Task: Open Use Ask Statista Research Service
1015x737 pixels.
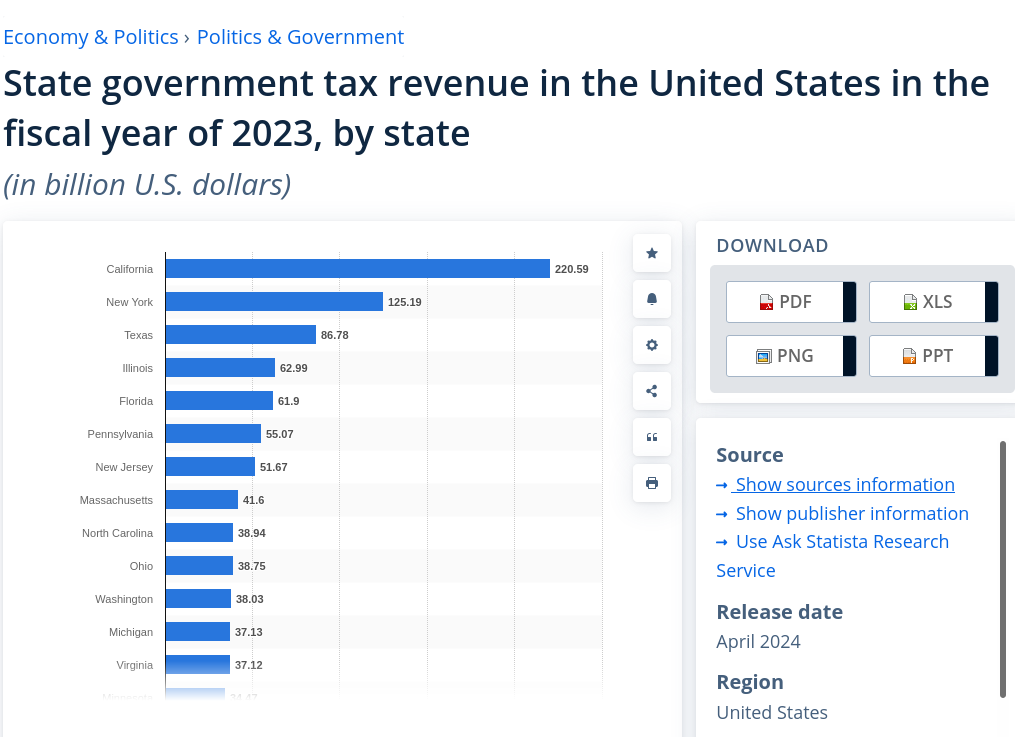Action: tap(841, 542)
